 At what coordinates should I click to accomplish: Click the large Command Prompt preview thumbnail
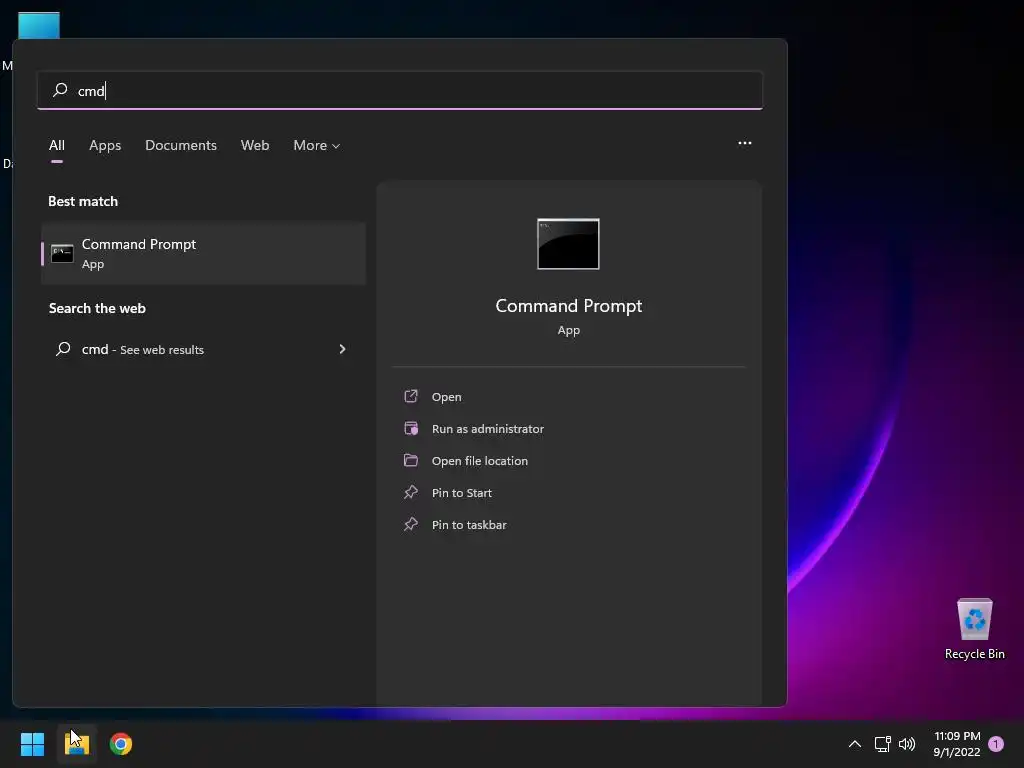[x=568, y=244]
